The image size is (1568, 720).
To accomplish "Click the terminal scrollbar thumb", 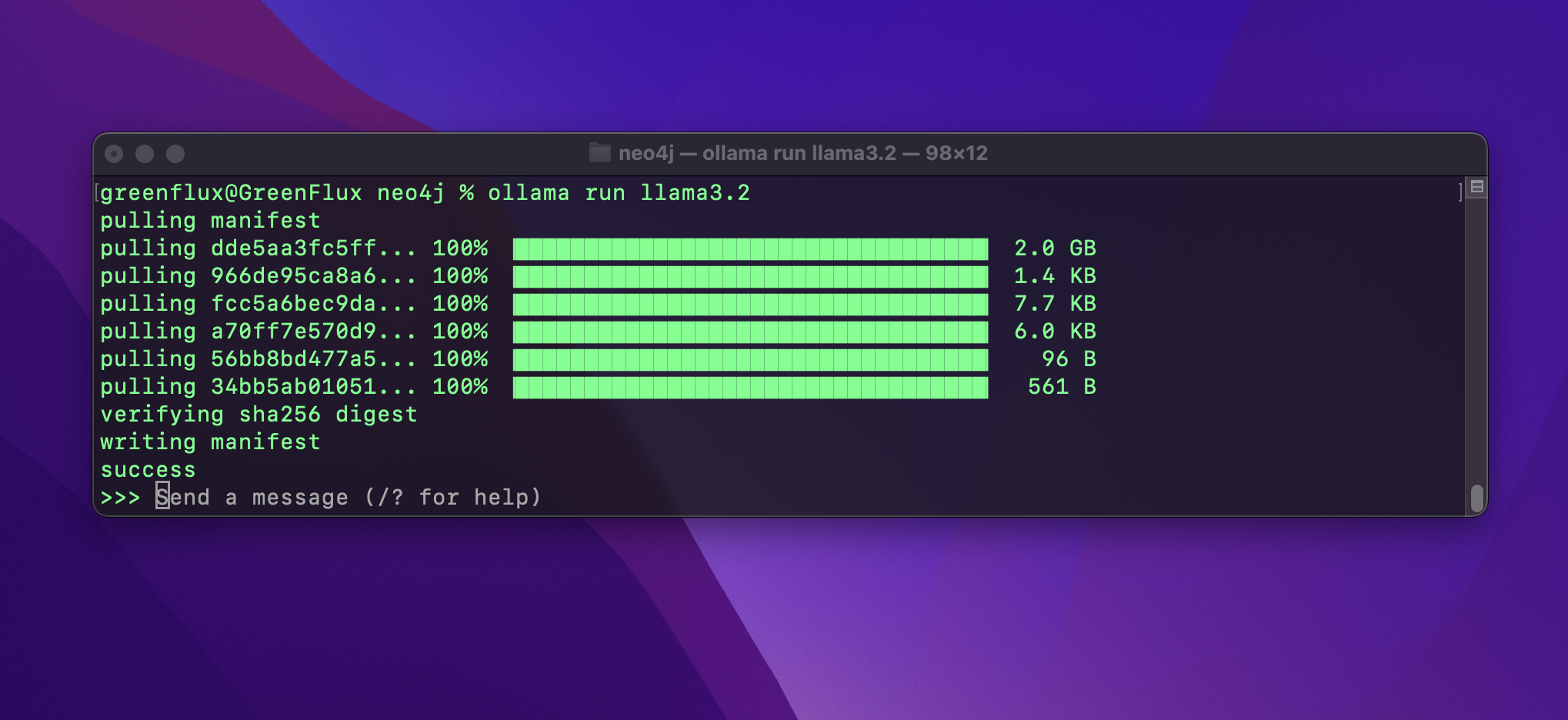I will (1476, 498).
